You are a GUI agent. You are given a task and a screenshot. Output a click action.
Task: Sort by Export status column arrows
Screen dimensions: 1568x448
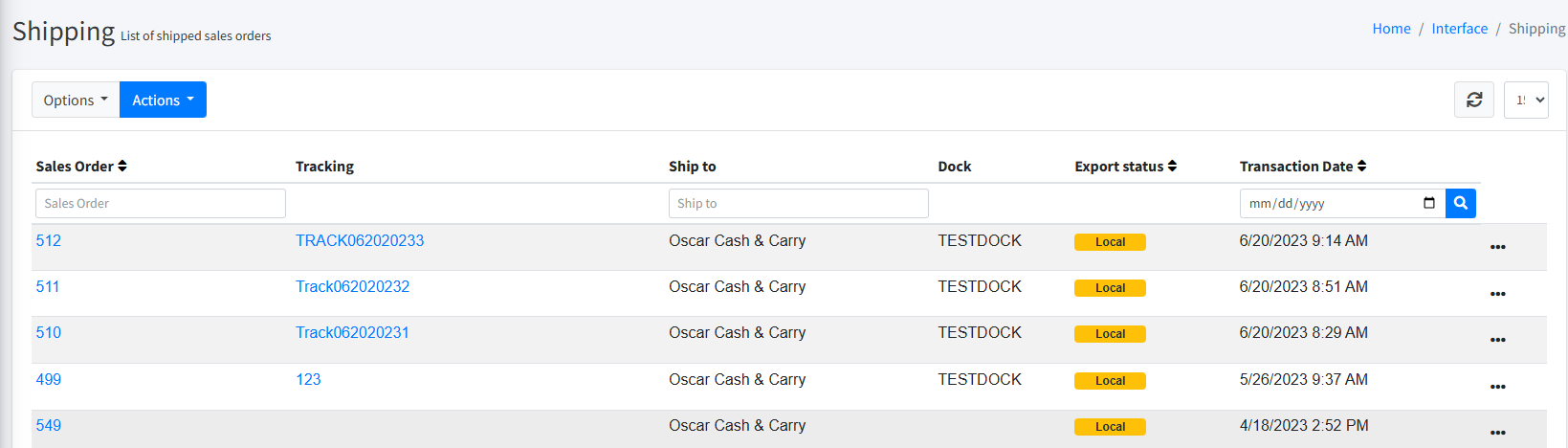tap(1172, 167)
